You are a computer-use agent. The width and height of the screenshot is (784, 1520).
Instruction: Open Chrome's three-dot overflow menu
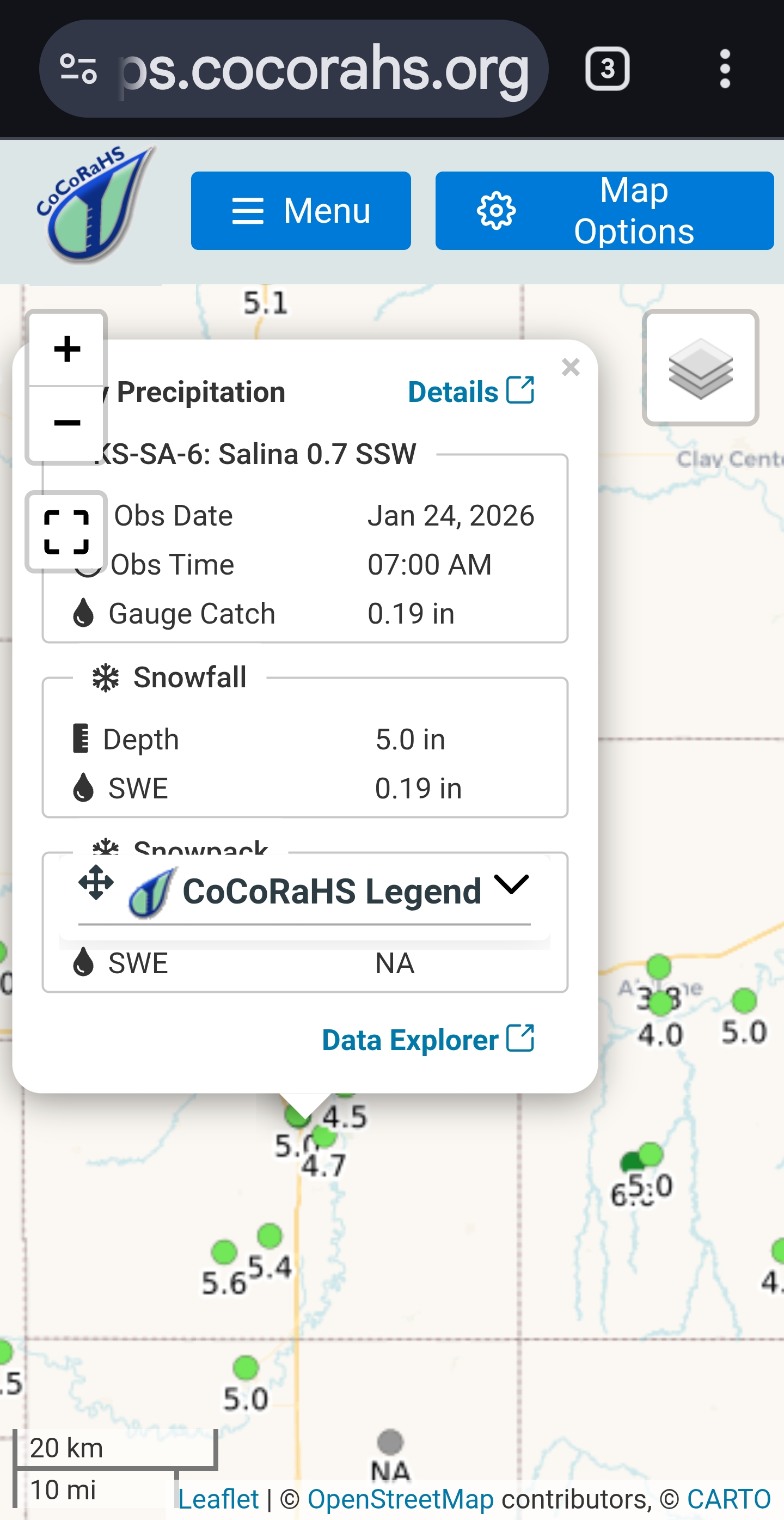pyautogui.click(x=725, y=69)
